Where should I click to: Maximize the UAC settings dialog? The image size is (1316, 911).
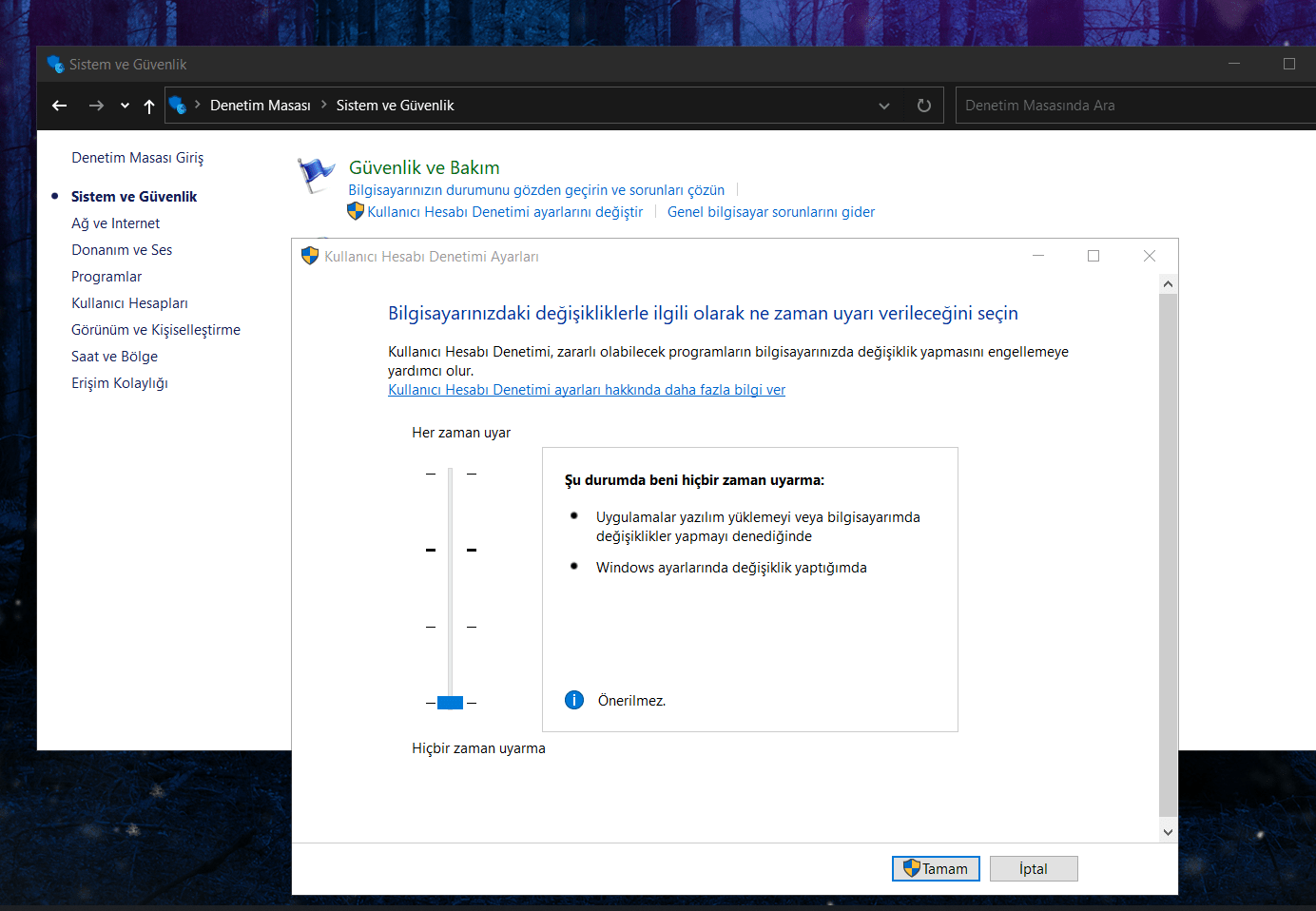[x=1093, y=256]
